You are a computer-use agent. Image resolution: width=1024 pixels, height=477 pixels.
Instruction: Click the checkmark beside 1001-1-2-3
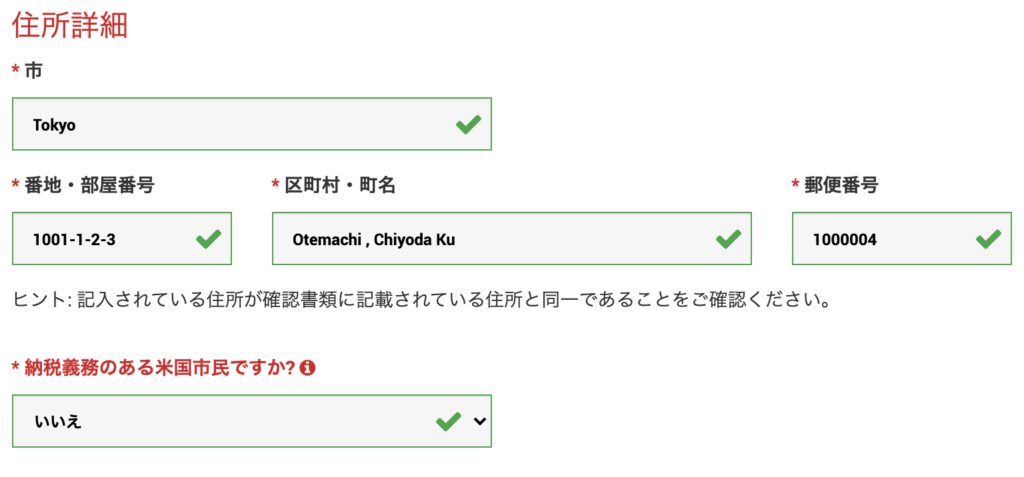[x=208, y=239]
